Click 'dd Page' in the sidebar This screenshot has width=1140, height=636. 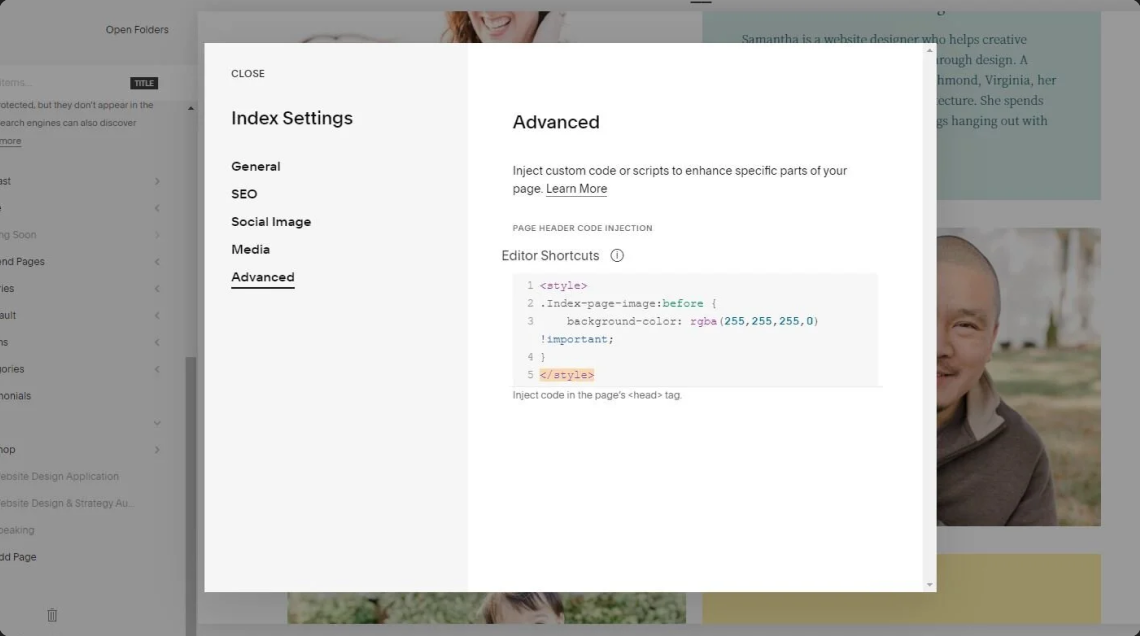[18, 557]
